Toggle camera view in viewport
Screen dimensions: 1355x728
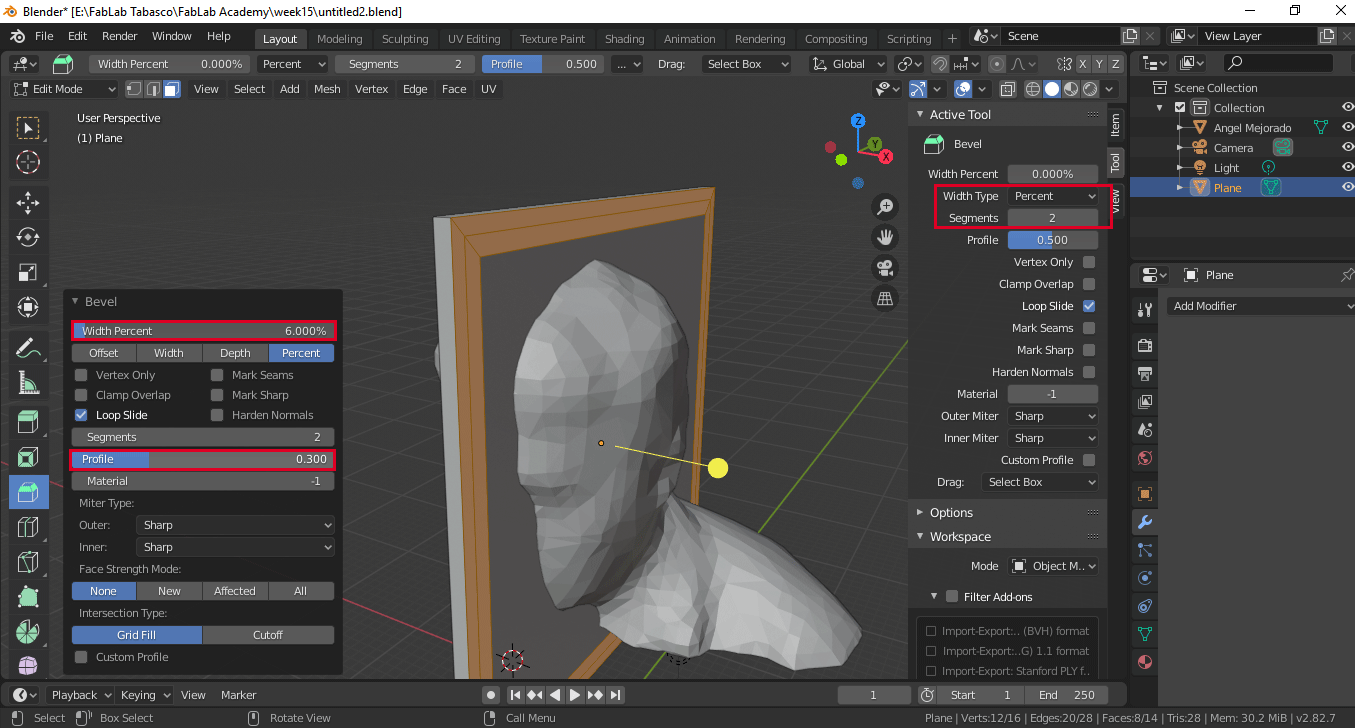[885, 268]
